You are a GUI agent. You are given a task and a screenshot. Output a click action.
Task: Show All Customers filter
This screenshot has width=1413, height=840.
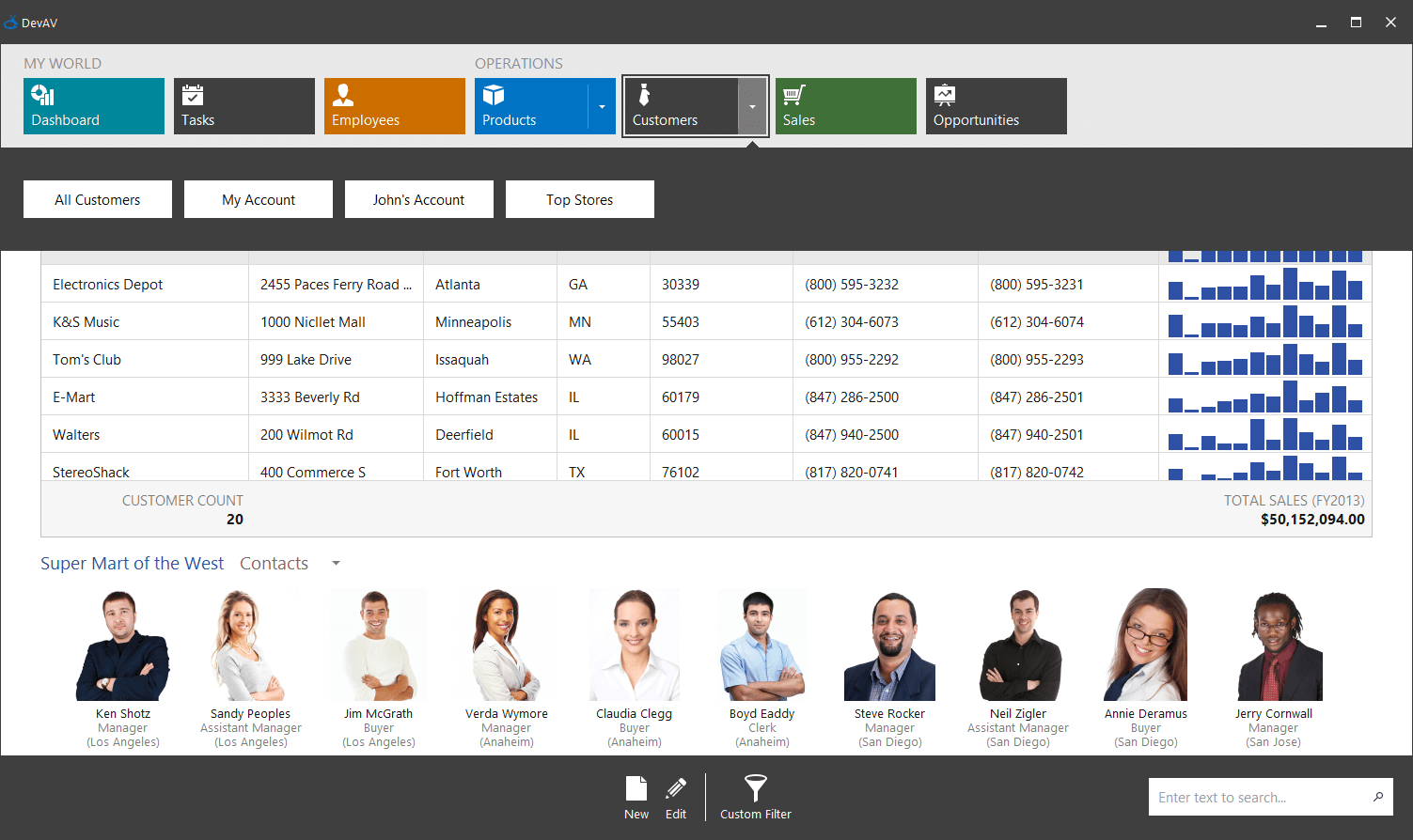(x=98, y=199)
